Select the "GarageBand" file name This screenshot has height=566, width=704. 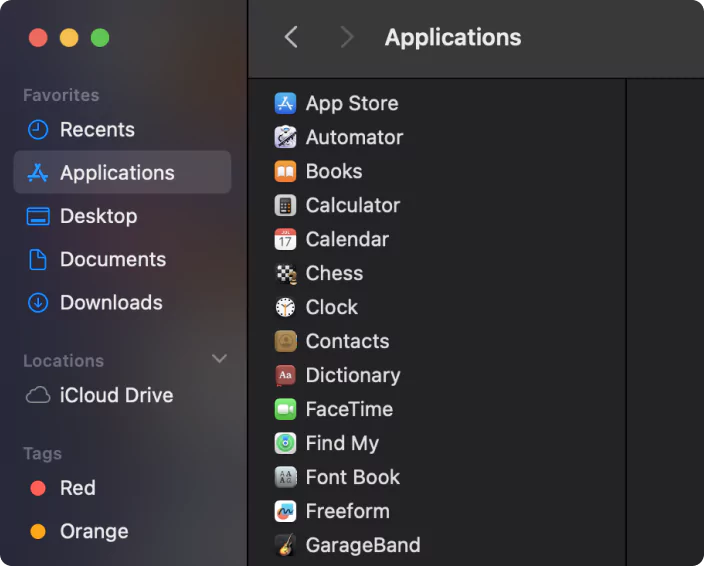tap(363, 545)
